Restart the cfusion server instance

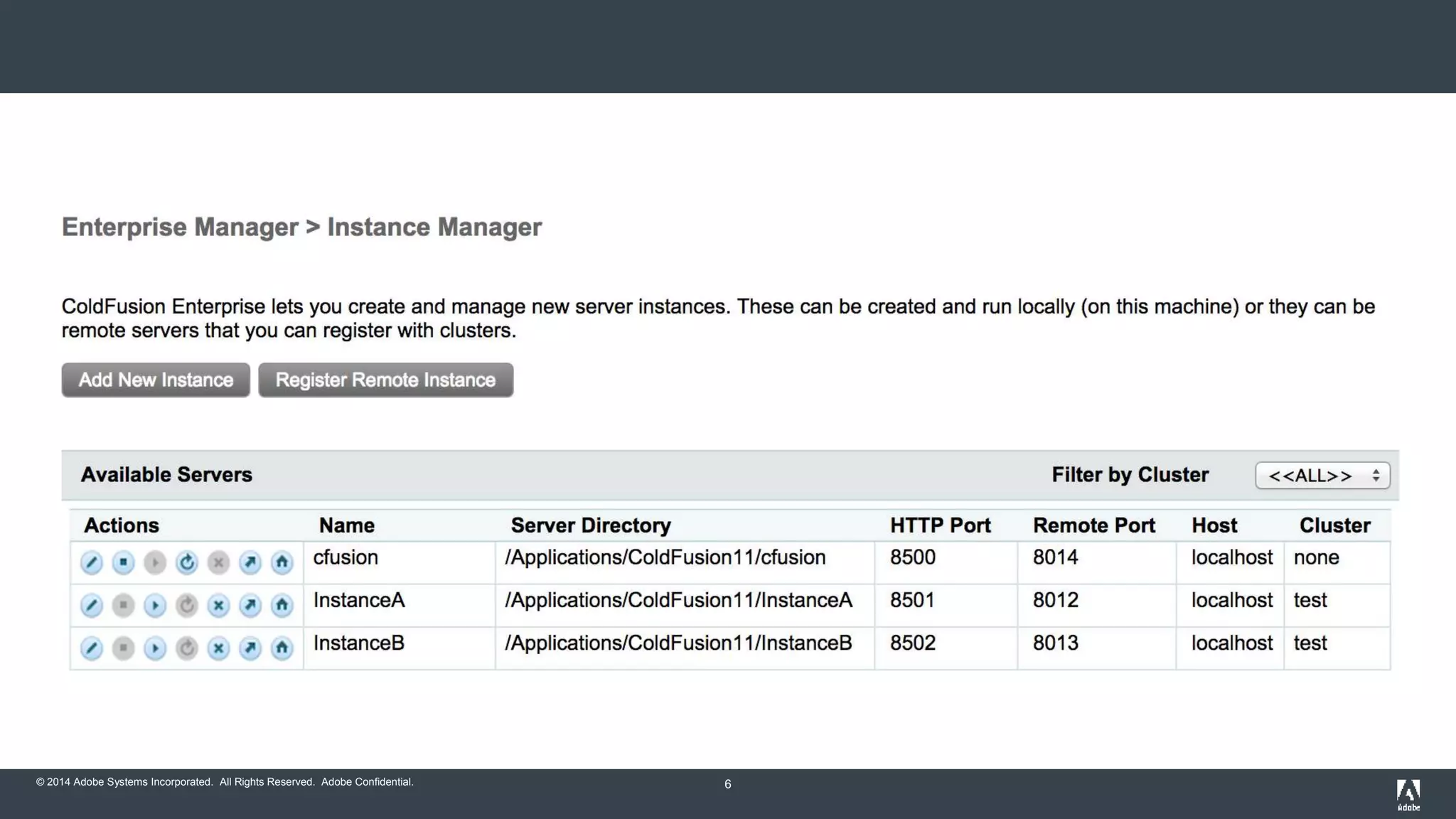(x=187, y=563)
